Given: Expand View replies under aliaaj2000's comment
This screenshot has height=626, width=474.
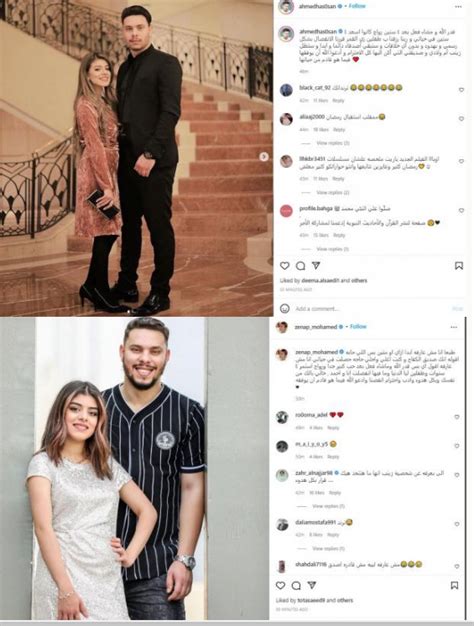Looking at the screenshot, I should 333,143.
